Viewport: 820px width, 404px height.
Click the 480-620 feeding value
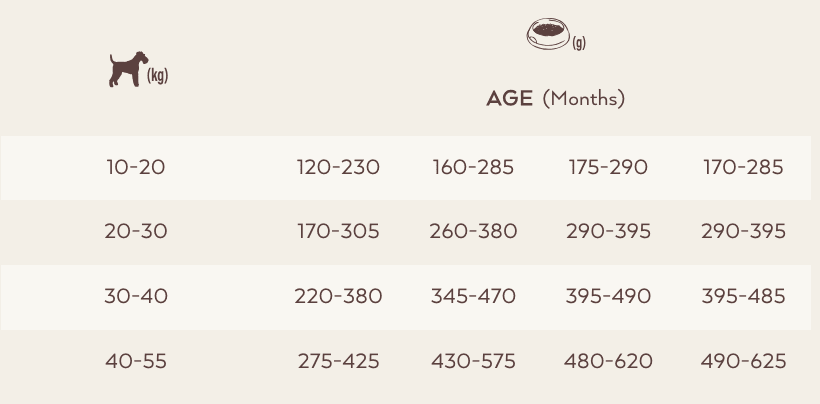pos(608,361)
